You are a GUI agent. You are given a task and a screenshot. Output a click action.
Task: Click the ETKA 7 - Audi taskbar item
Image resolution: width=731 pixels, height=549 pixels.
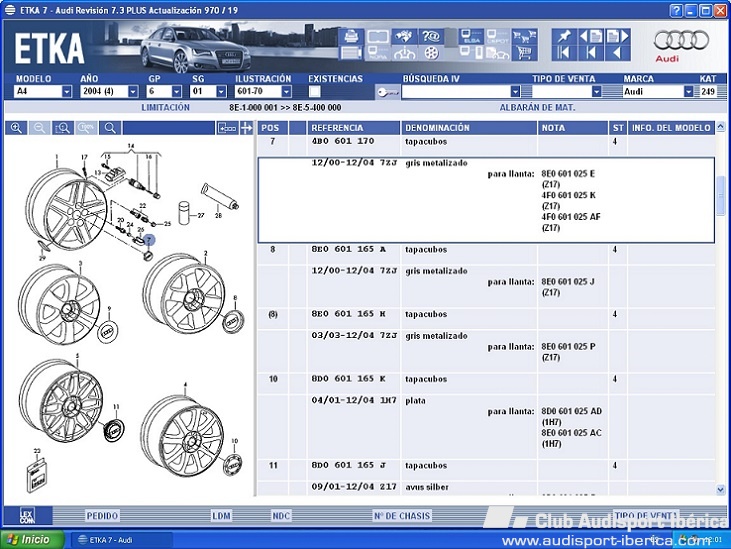pos(121,540)
